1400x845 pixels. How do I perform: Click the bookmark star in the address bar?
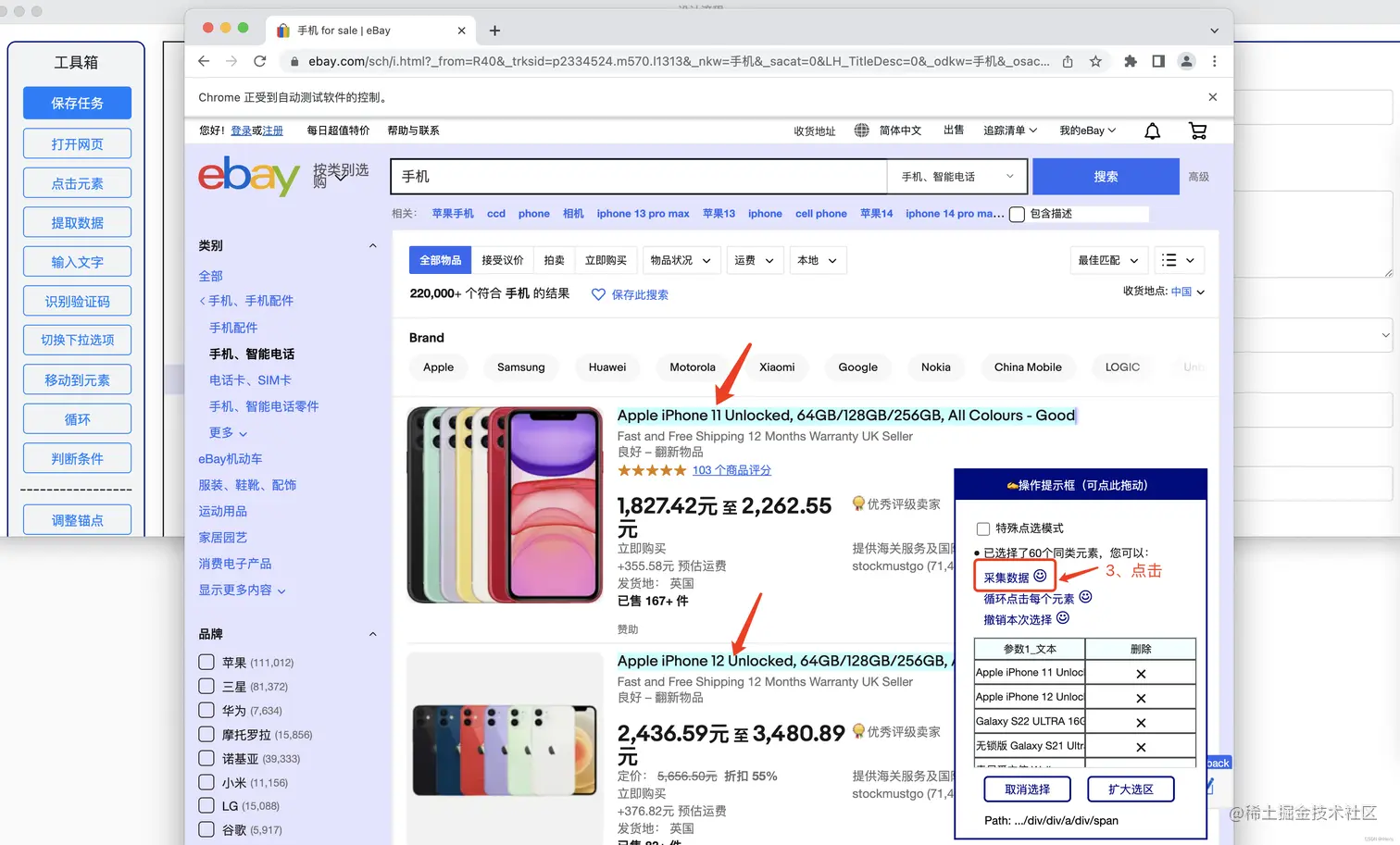pyautogui.click(x=1095, y=61)
